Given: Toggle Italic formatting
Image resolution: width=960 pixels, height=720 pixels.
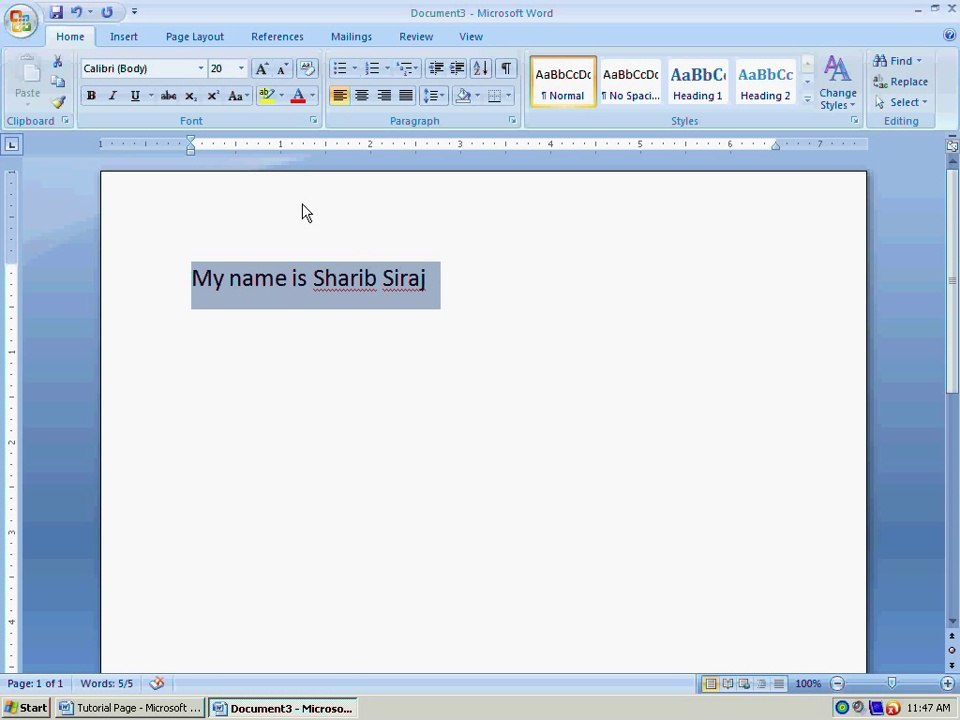Looking at the screenshot, I should point(113,96).
